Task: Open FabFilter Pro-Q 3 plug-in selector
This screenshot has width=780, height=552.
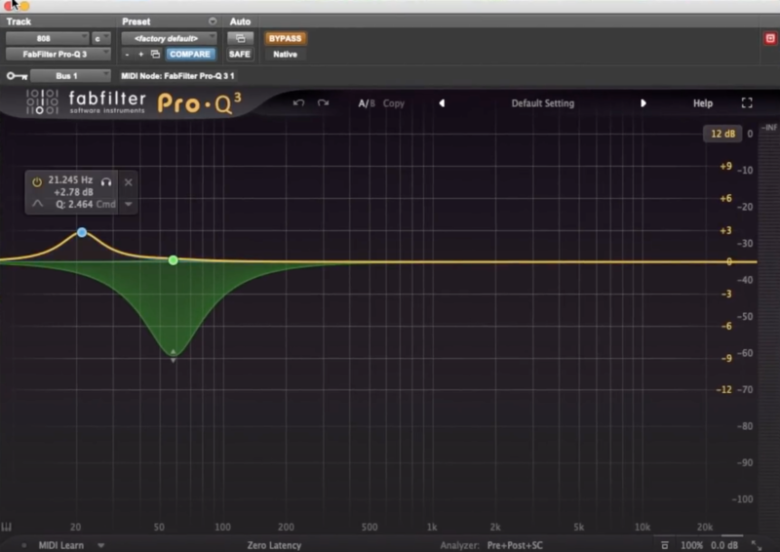Action: (x=58, y=54)
